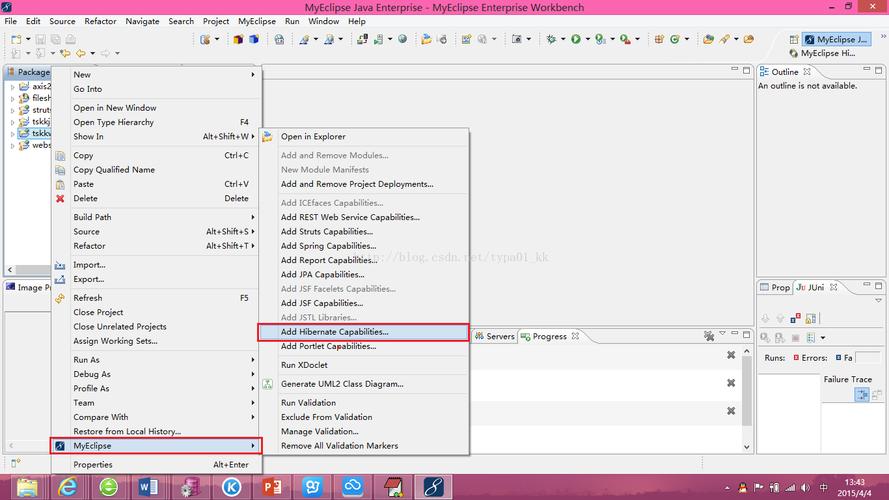Click the Copy icon in context menu
The width and height of the screenshot is (889, 500).
(60, 155)
